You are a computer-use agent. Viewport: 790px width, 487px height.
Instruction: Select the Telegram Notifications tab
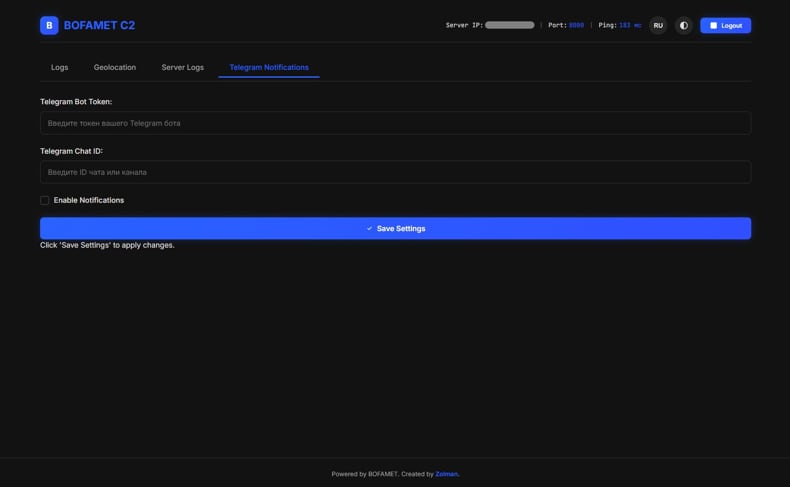pyautogui.click(x=269, y=67)
